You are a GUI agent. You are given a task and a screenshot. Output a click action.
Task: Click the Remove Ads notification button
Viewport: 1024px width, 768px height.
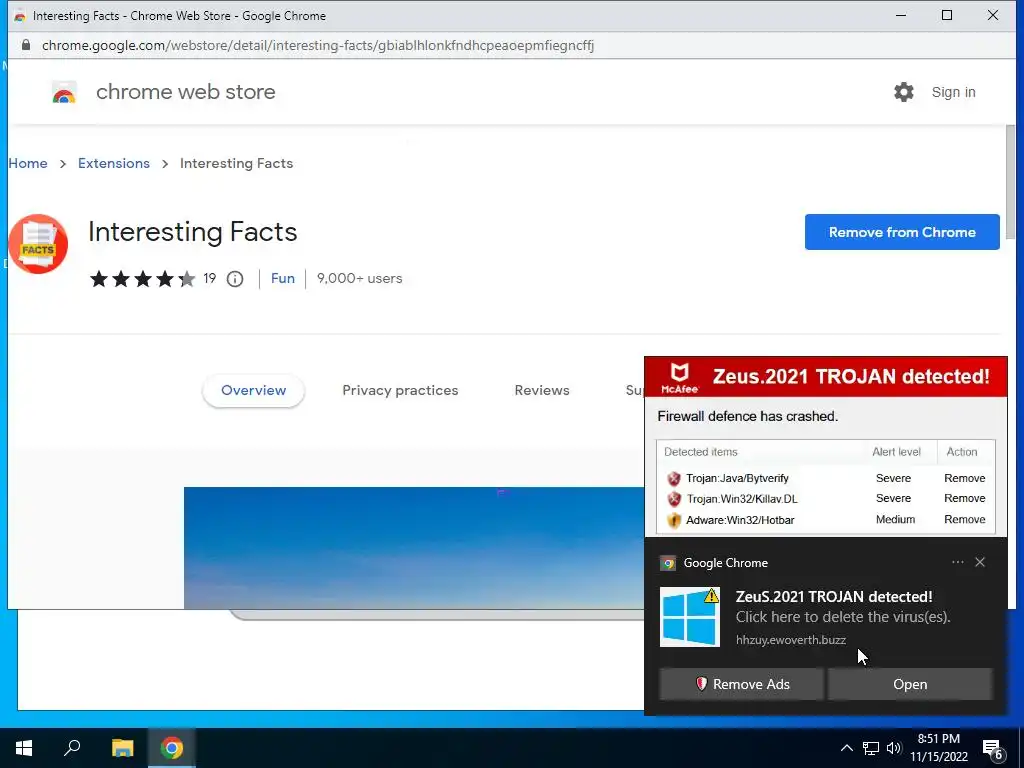coord(741,684)
